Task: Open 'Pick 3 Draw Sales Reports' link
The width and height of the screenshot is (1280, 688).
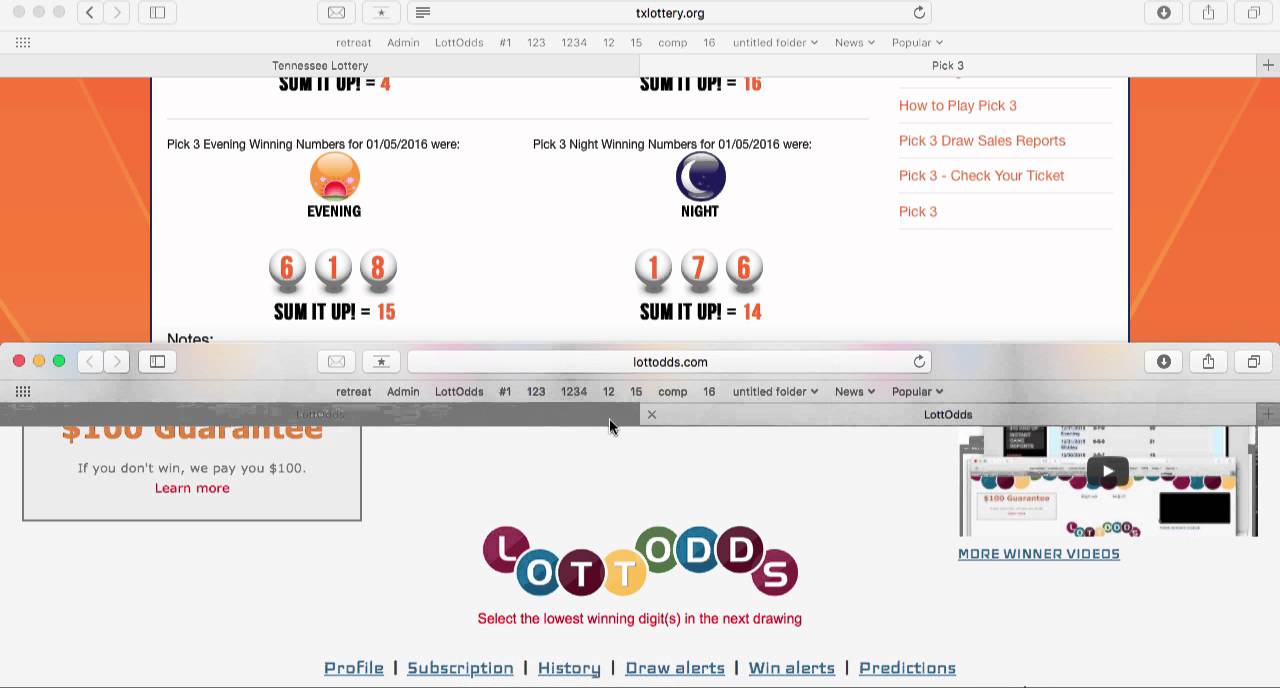Action: point(982,140)
